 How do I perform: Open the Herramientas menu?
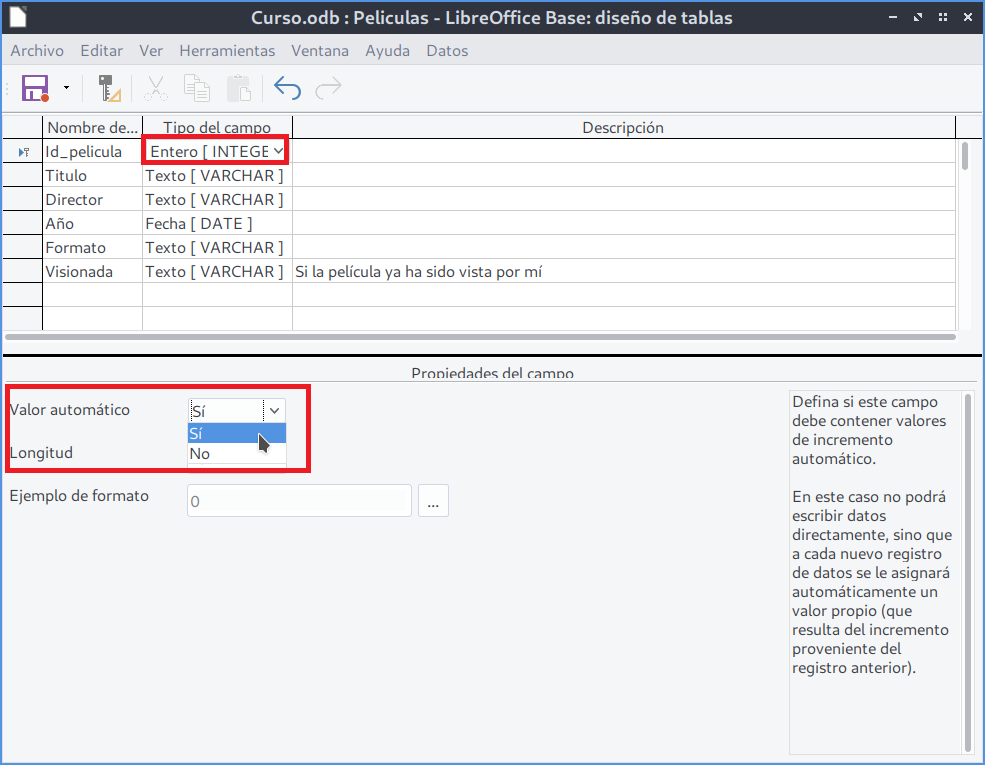click(227, 51)
